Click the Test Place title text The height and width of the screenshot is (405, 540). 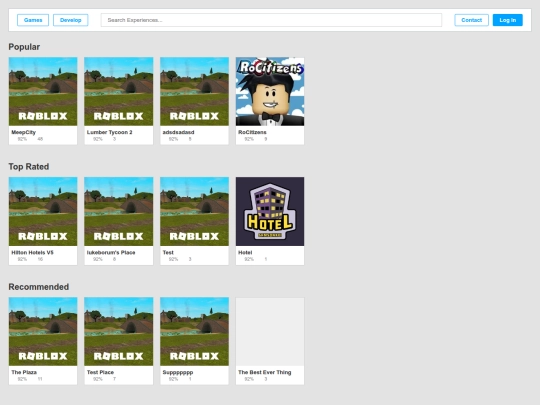pos(100,372)
